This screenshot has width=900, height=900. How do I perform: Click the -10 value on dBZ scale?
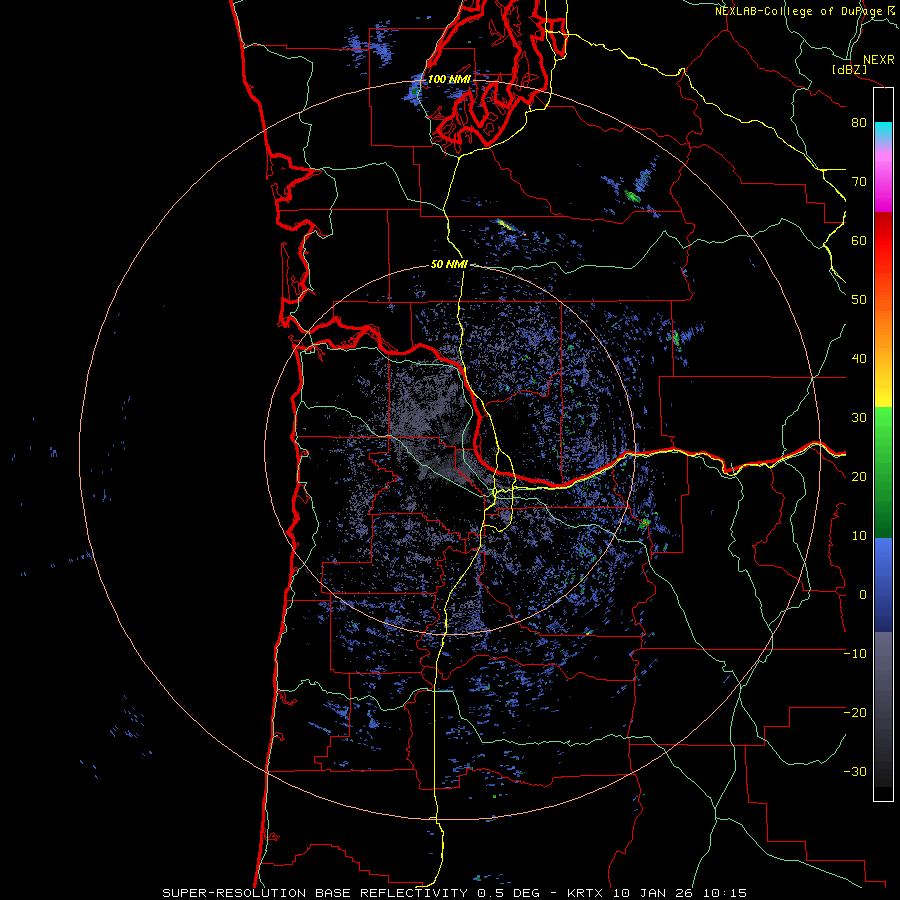point(855,654)
